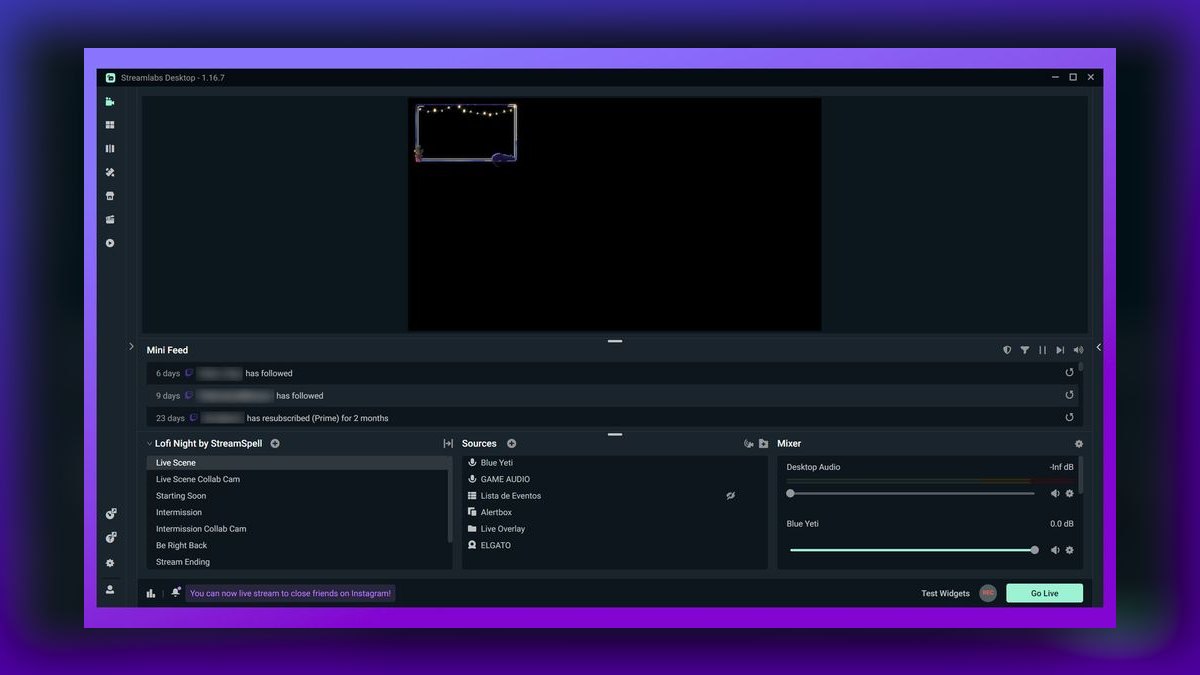Adjust the Desktop Audio volume slider
Image resolution: width=1200 pixels, height=675 pixels.
[x=912, y=493]
